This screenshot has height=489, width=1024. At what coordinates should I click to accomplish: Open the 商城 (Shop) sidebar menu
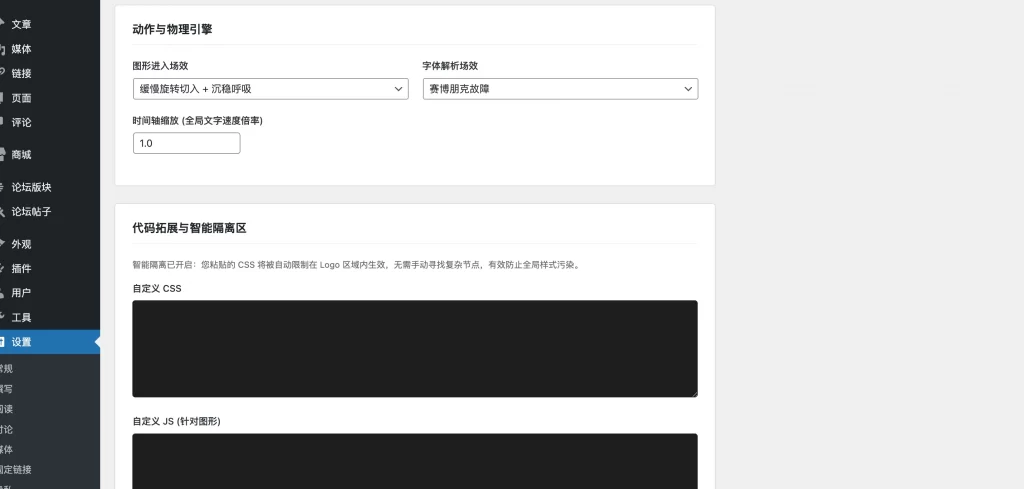tap(21, 155)
